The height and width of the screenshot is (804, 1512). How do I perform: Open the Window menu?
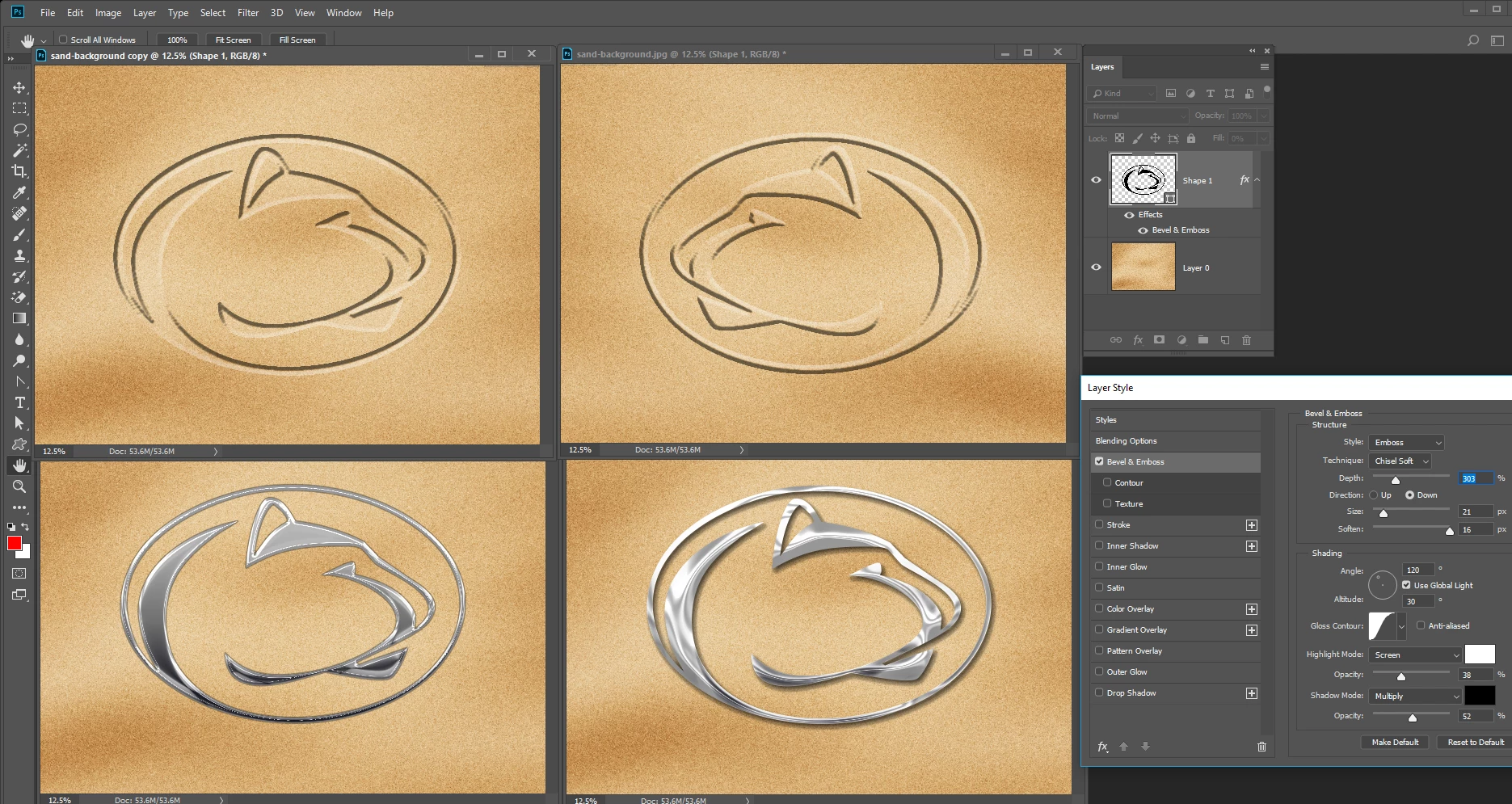click(x=343, y=13)
